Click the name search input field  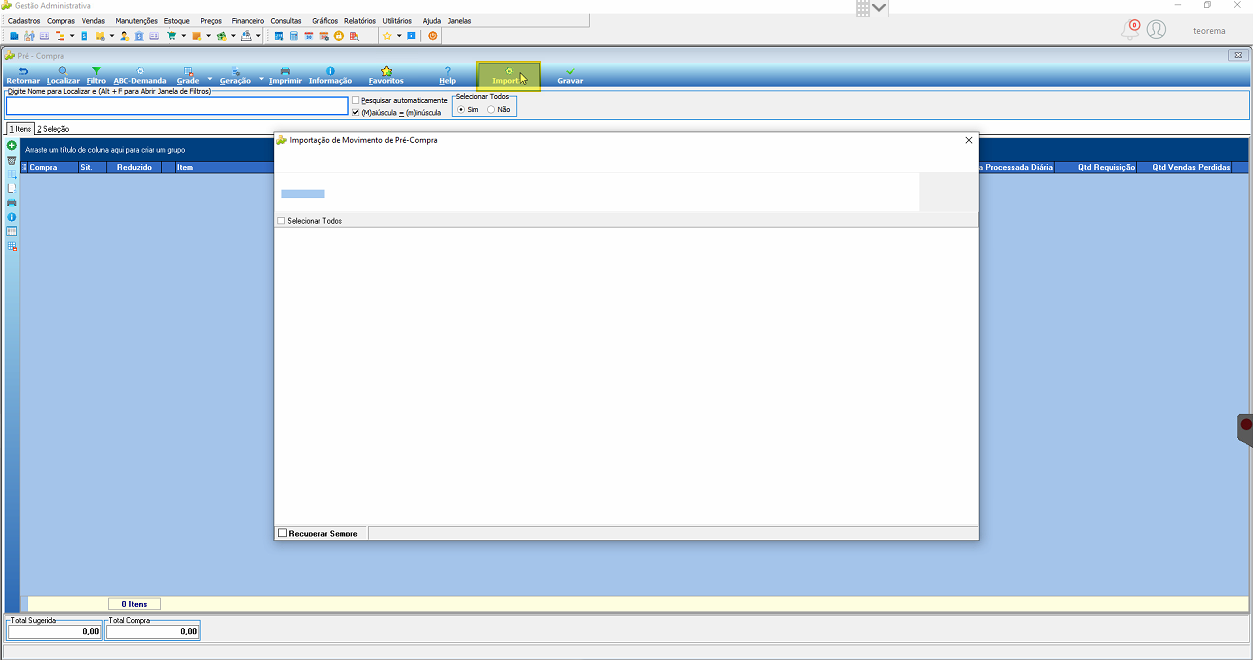tap(177, 105)
